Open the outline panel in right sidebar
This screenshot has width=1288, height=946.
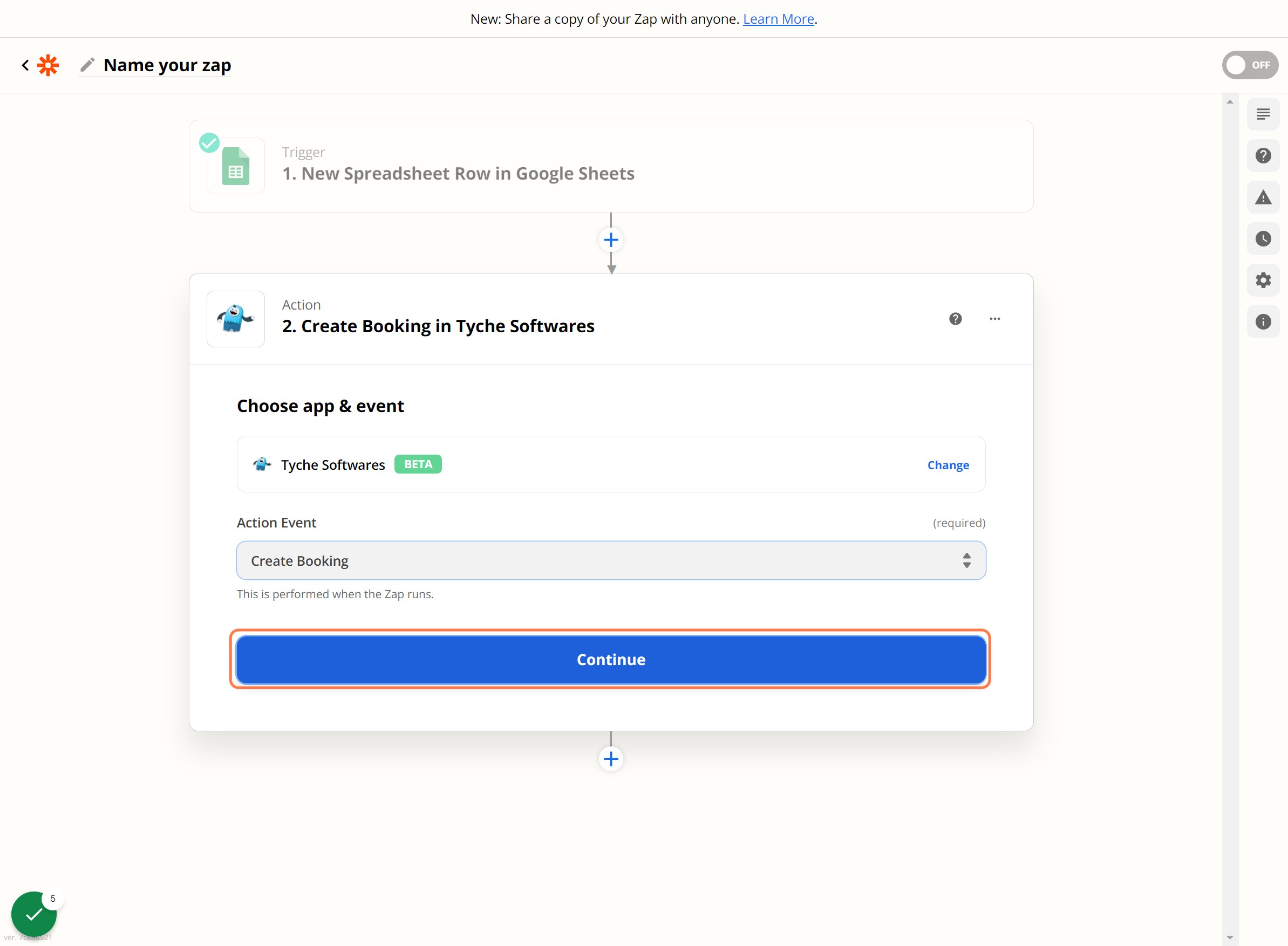[1263, 114]
